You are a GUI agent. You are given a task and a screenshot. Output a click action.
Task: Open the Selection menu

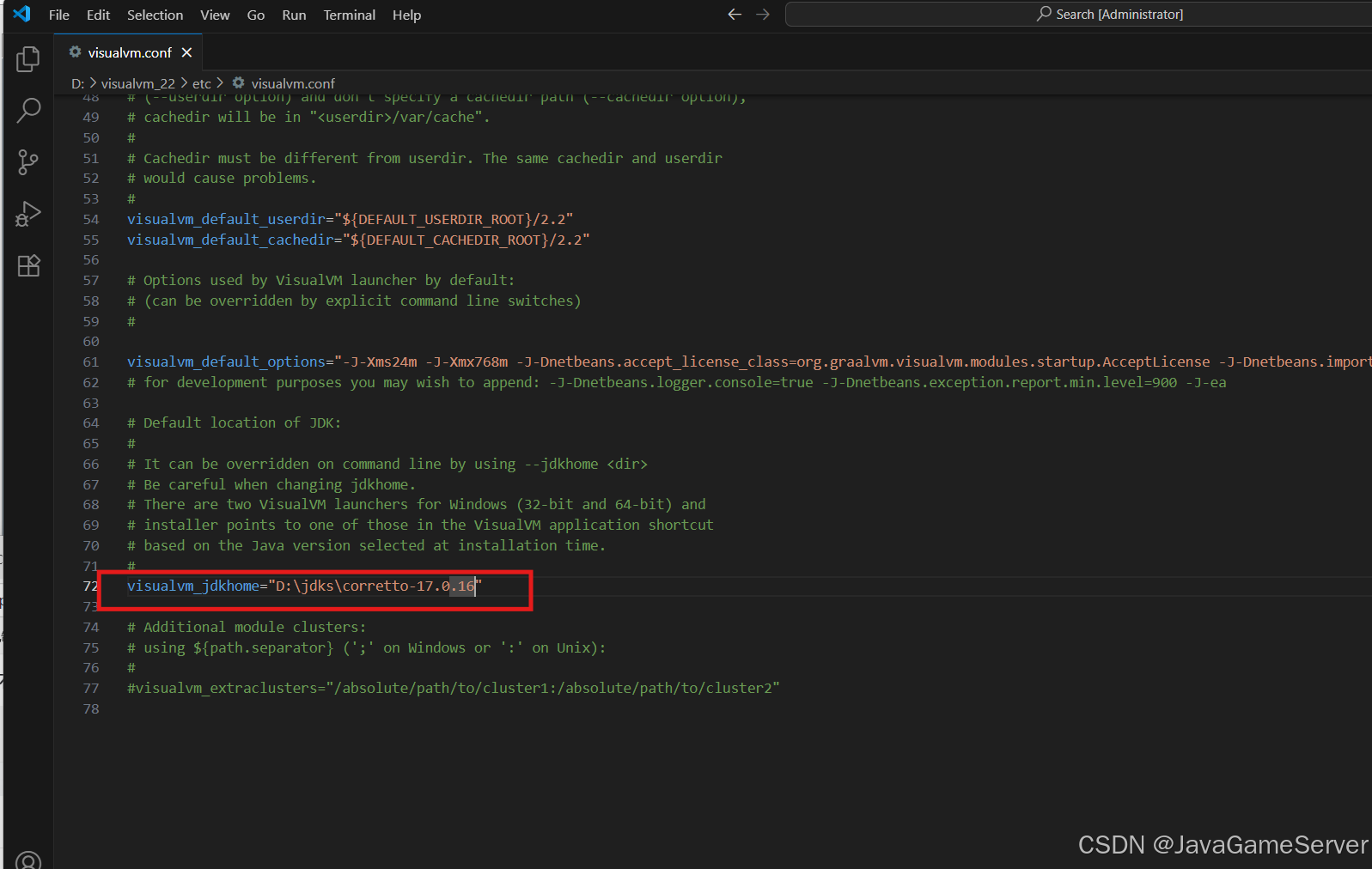pyautogui.click(x=155, y=15)
